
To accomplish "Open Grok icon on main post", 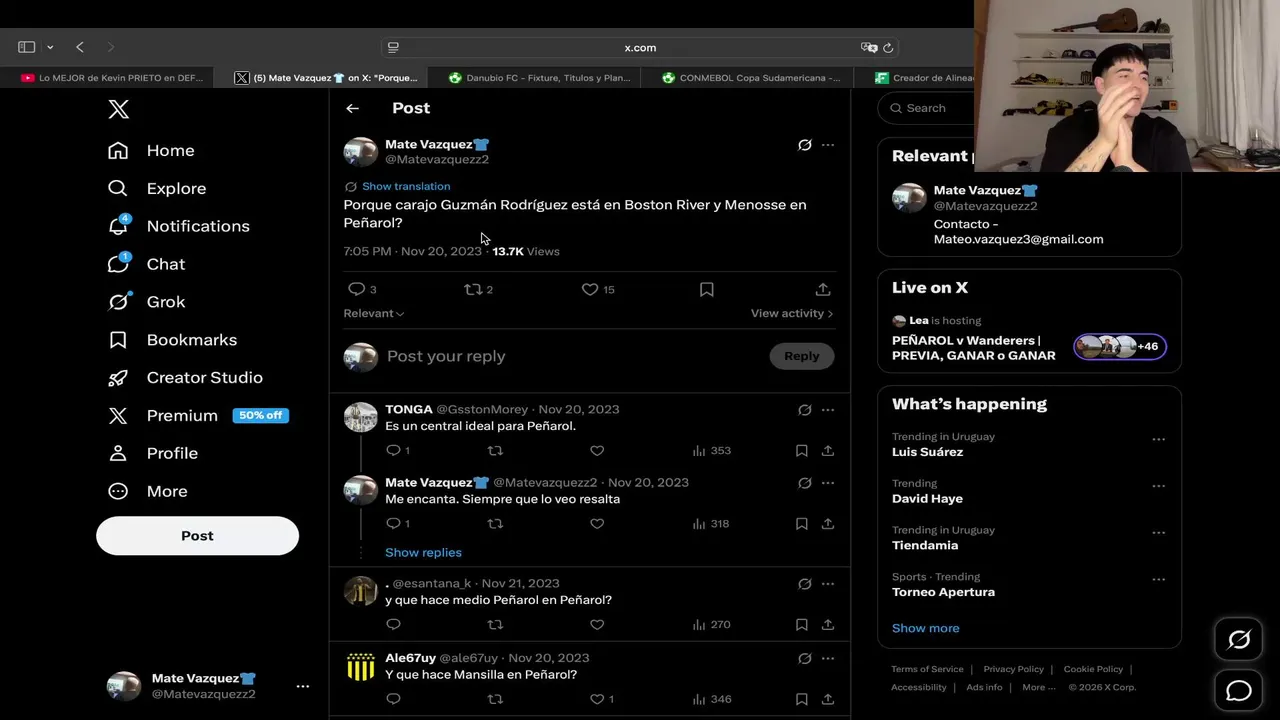I will pyautogui.click(x=804, y=145).
